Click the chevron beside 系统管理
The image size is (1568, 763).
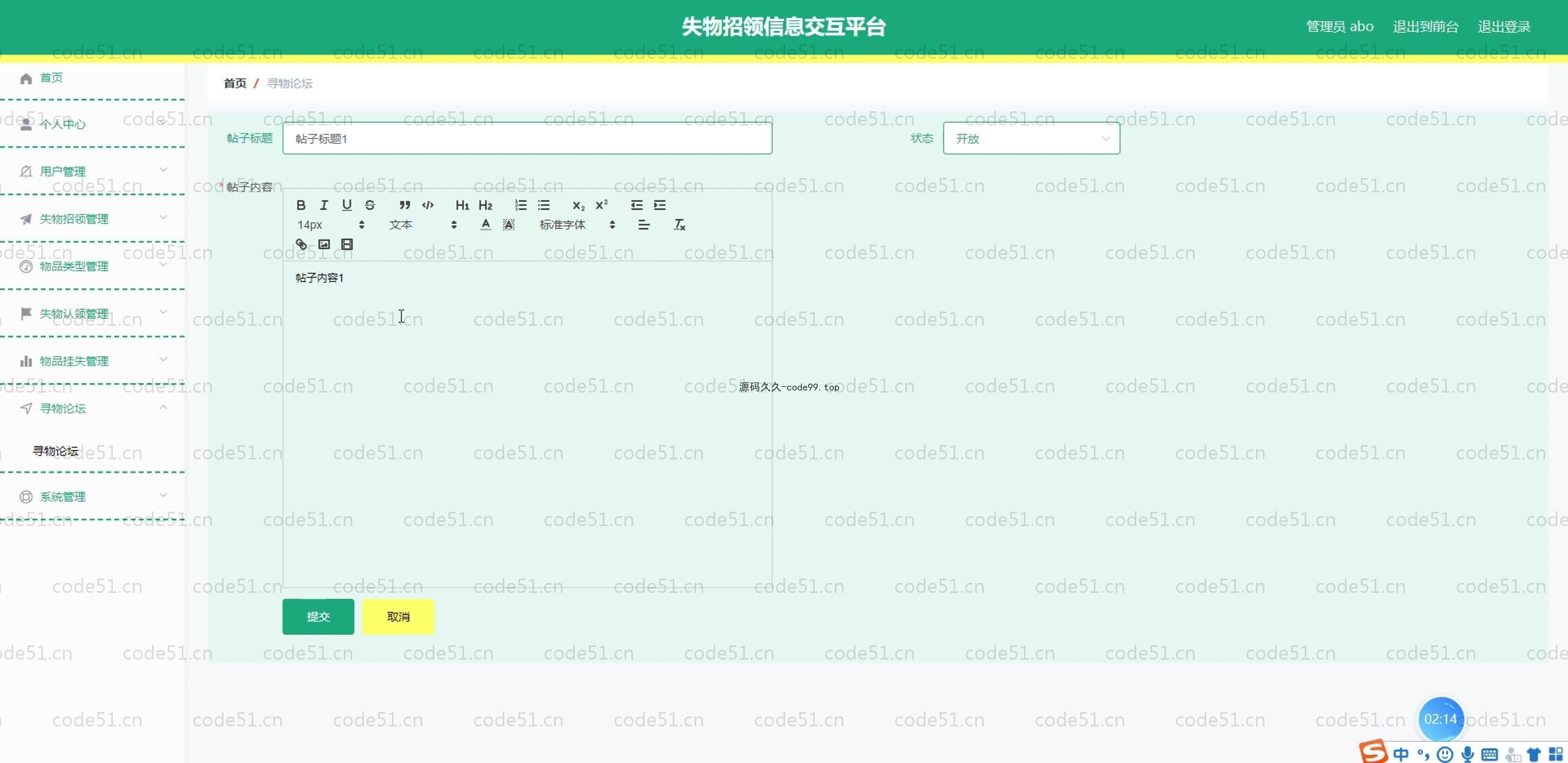click(x=163, y=495)
